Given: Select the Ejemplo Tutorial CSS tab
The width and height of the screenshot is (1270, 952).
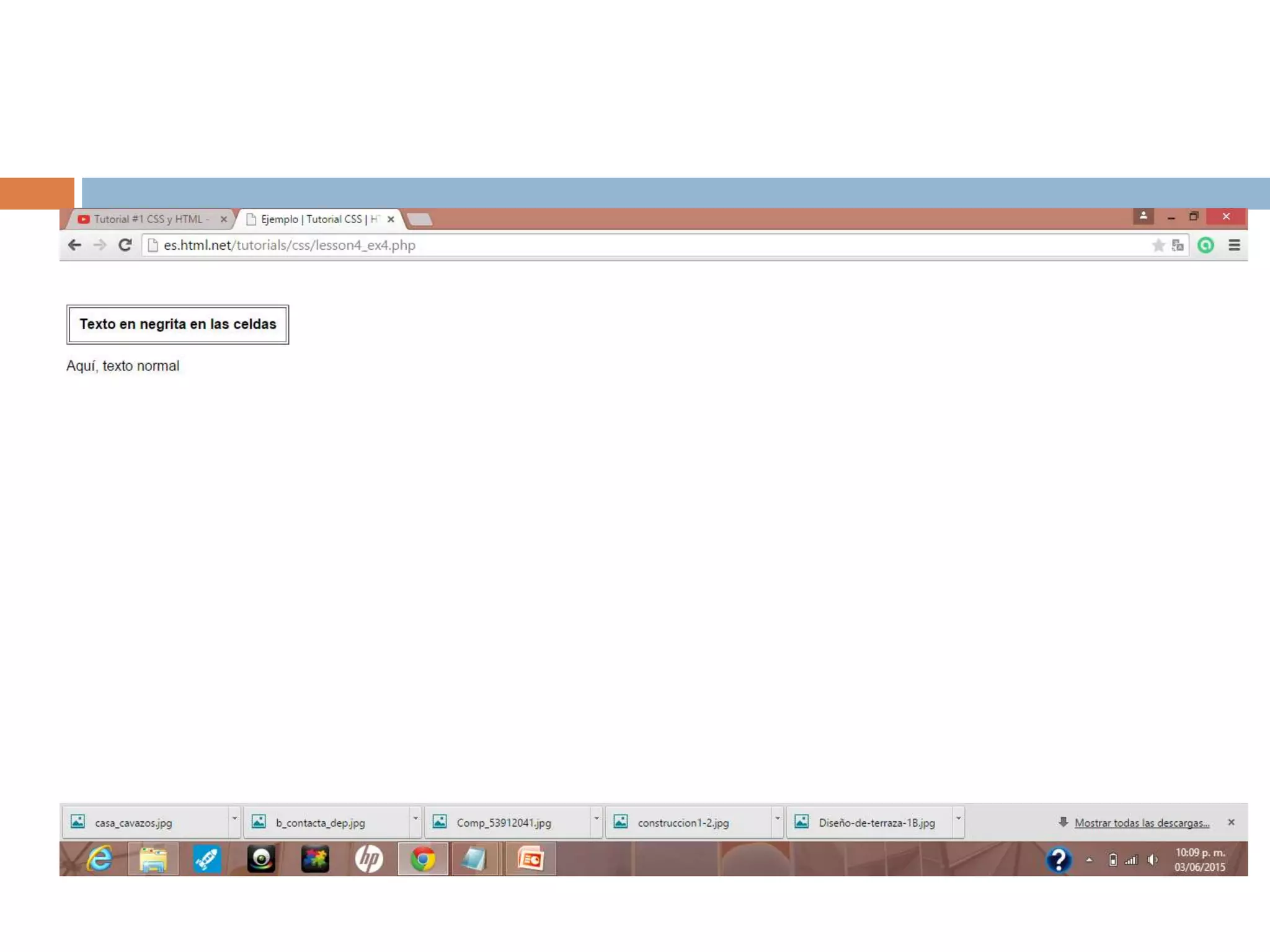Looking at the screenshot, I should [x=313, y=219].
